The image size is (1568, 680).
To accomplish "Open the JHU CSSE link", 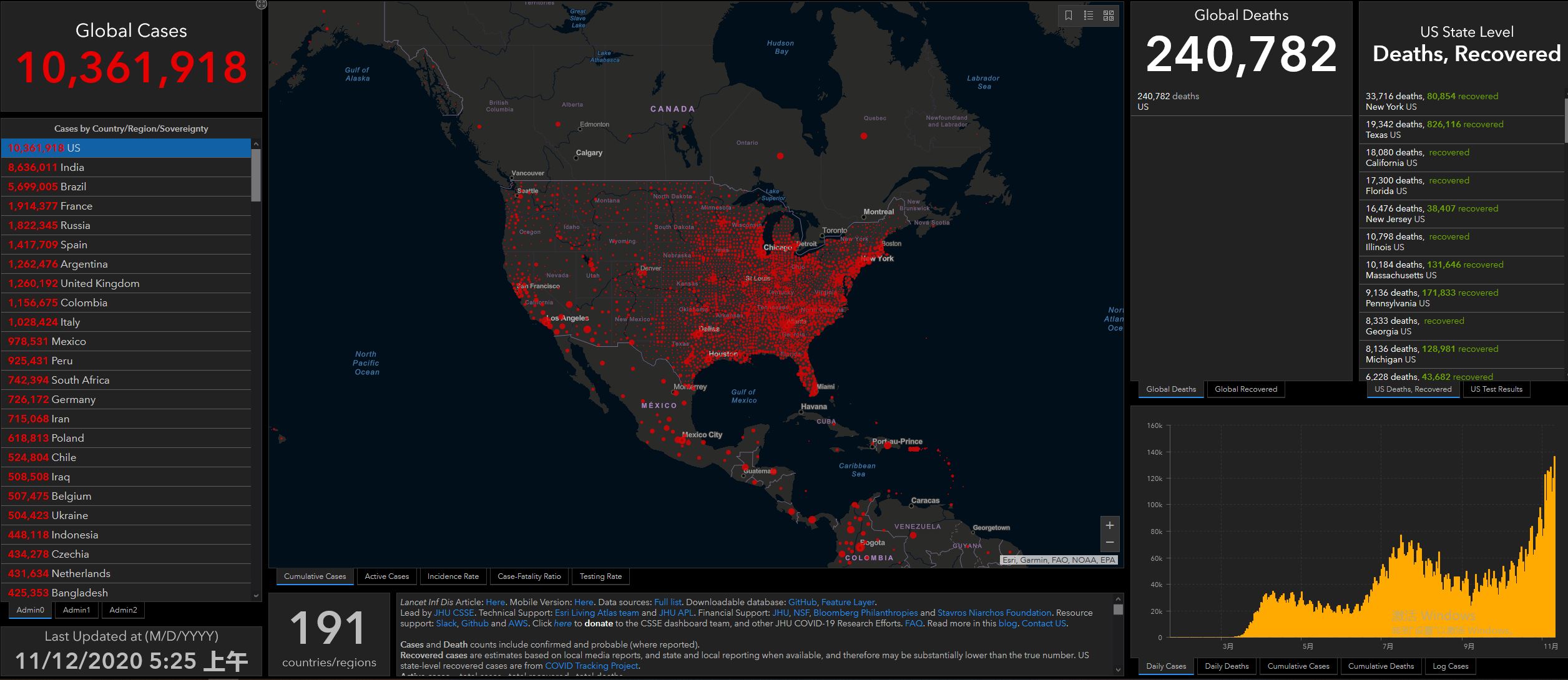I will [454, 613].
